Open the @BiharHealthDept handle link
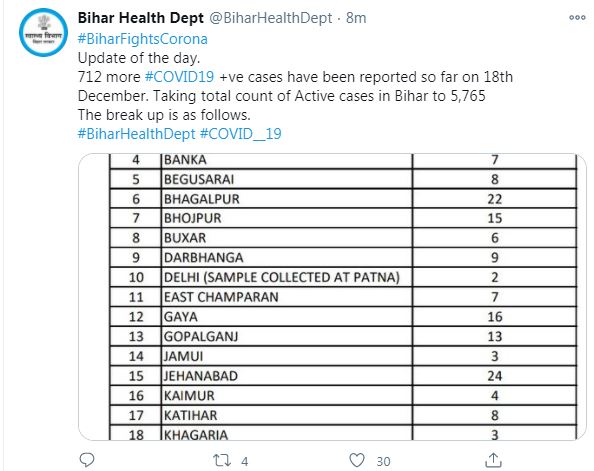 (270, 18)
